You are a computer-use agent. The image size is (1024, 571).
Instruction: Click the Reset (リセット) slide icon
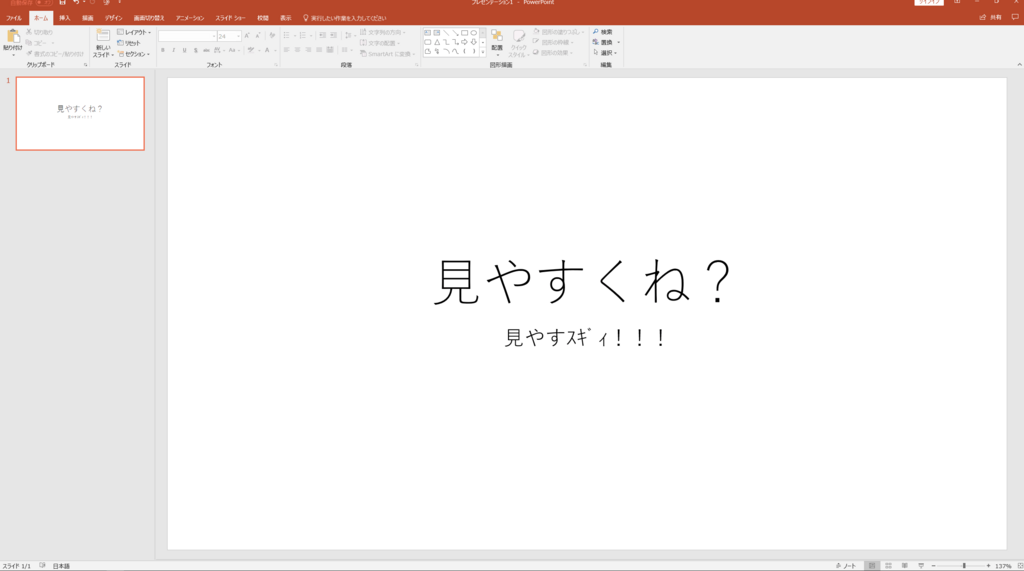tap(121, 43)
